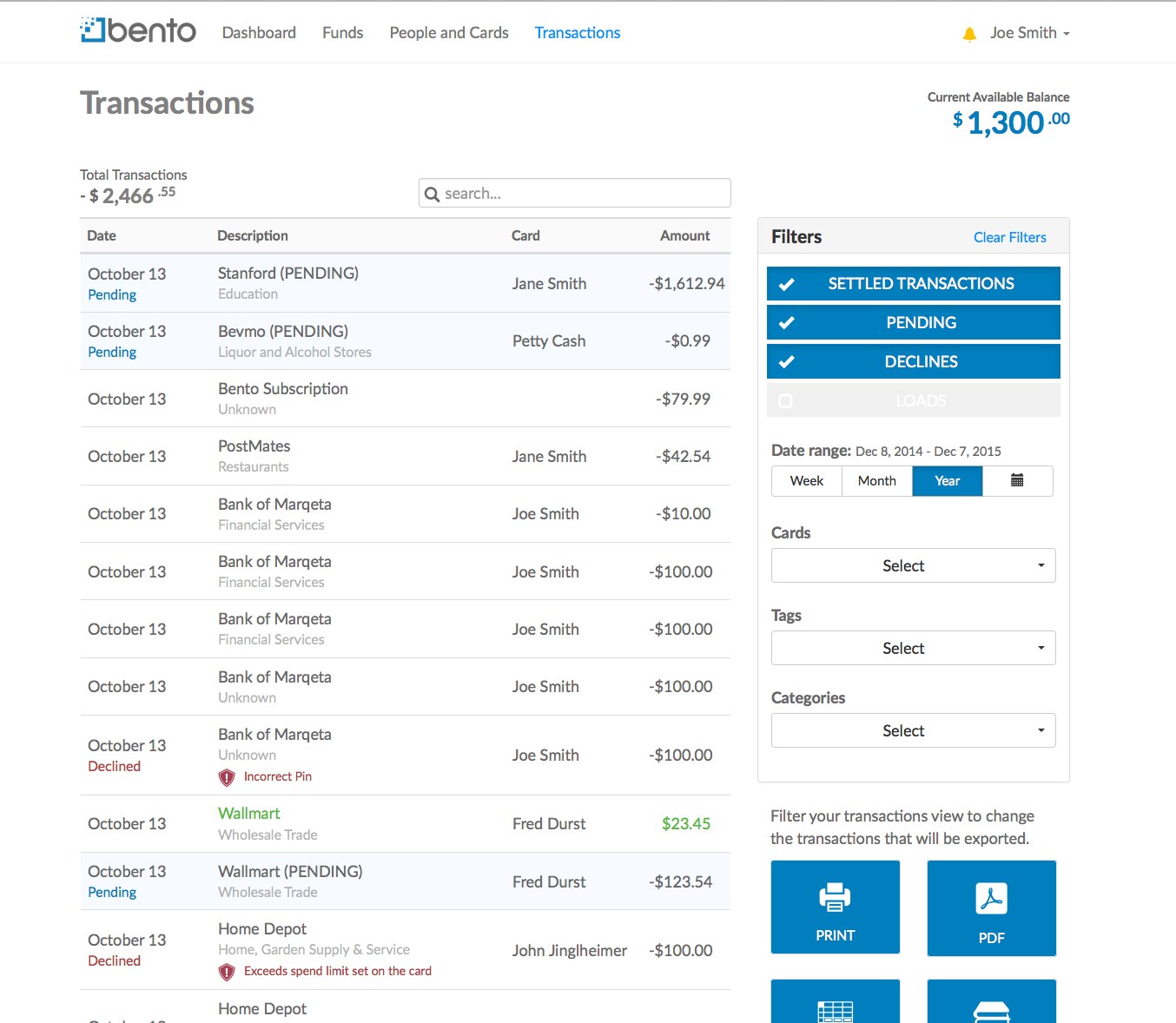Open the People and Cards page
This screenshot has height=1023, width=1176.
[x=449, y=33]
